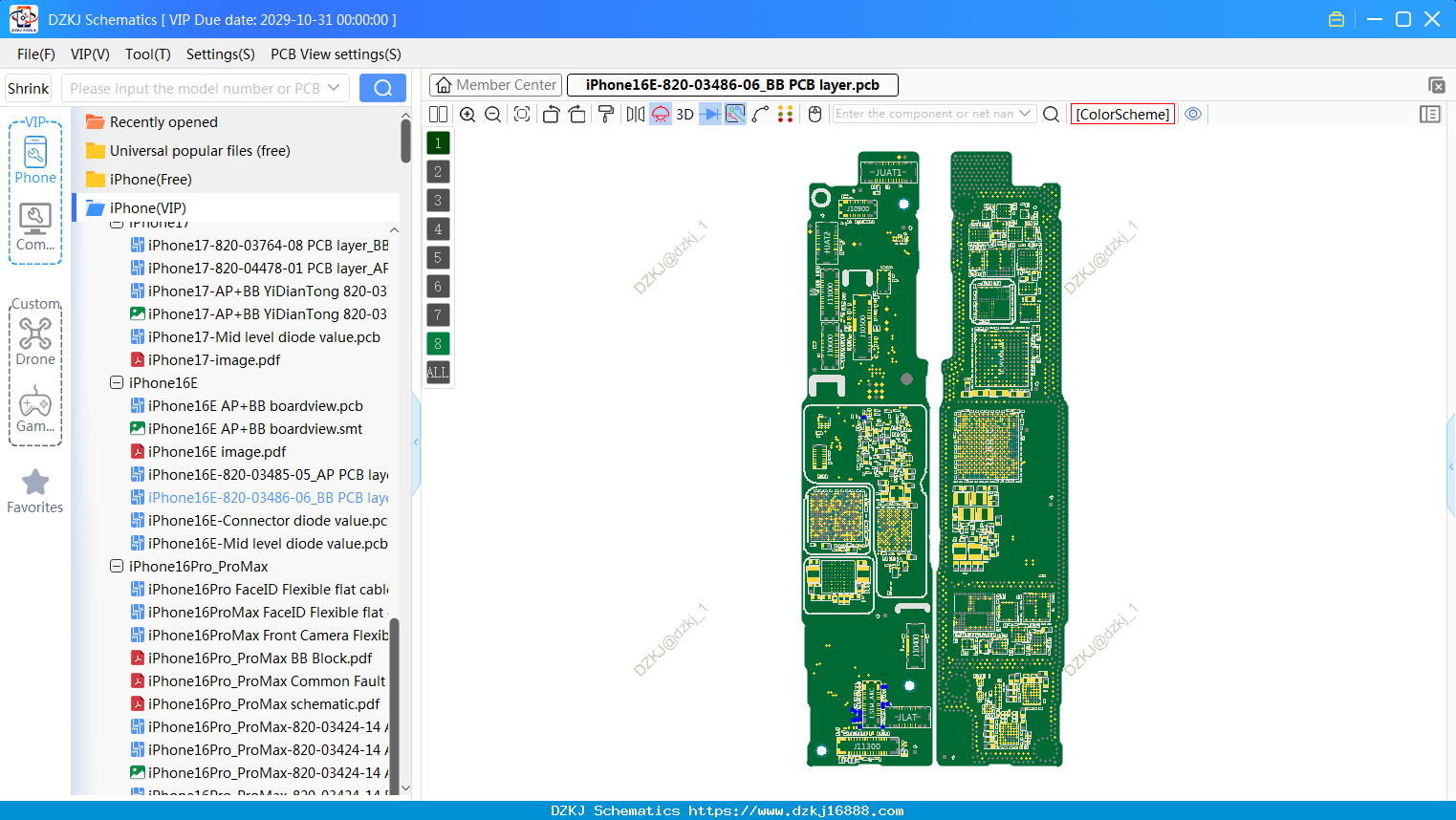Viewport: 1456px width, 820px height.
Task: Toggle the net routing display icon
Action: 735,114
